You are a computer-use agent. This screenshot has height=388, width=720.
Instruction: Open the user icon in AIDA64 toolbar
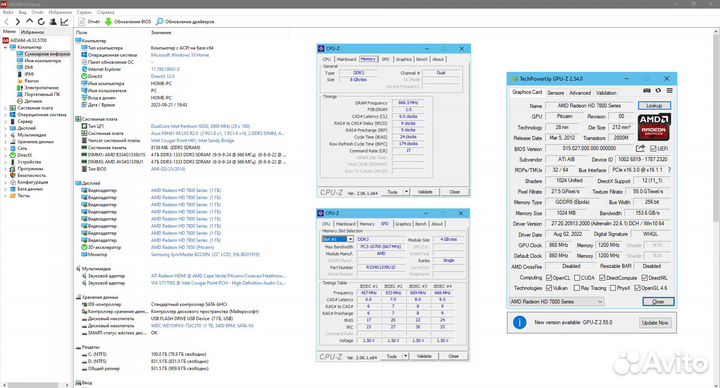pyautogui.click(x=53, y=22)
